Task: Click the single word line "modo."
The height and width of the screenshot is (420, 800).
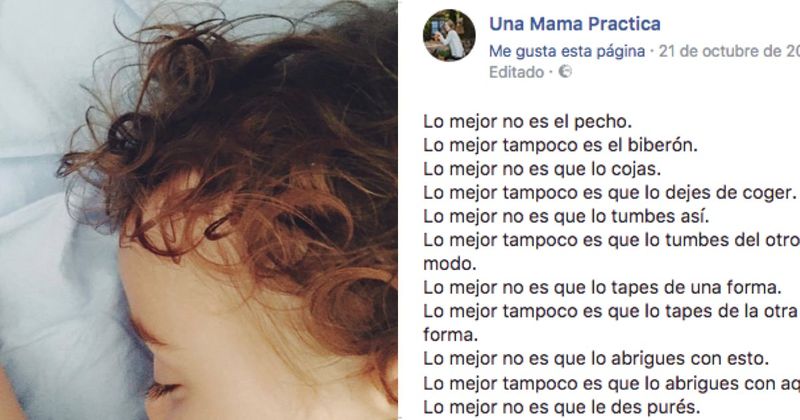Action: coord(449,264)
